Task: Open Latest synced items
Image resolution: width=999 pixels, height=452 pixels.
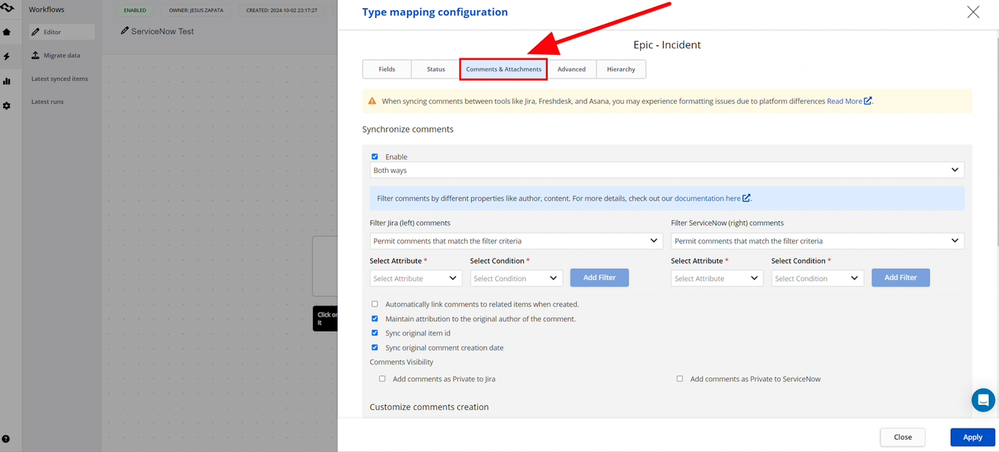Action: coord(60,78)
